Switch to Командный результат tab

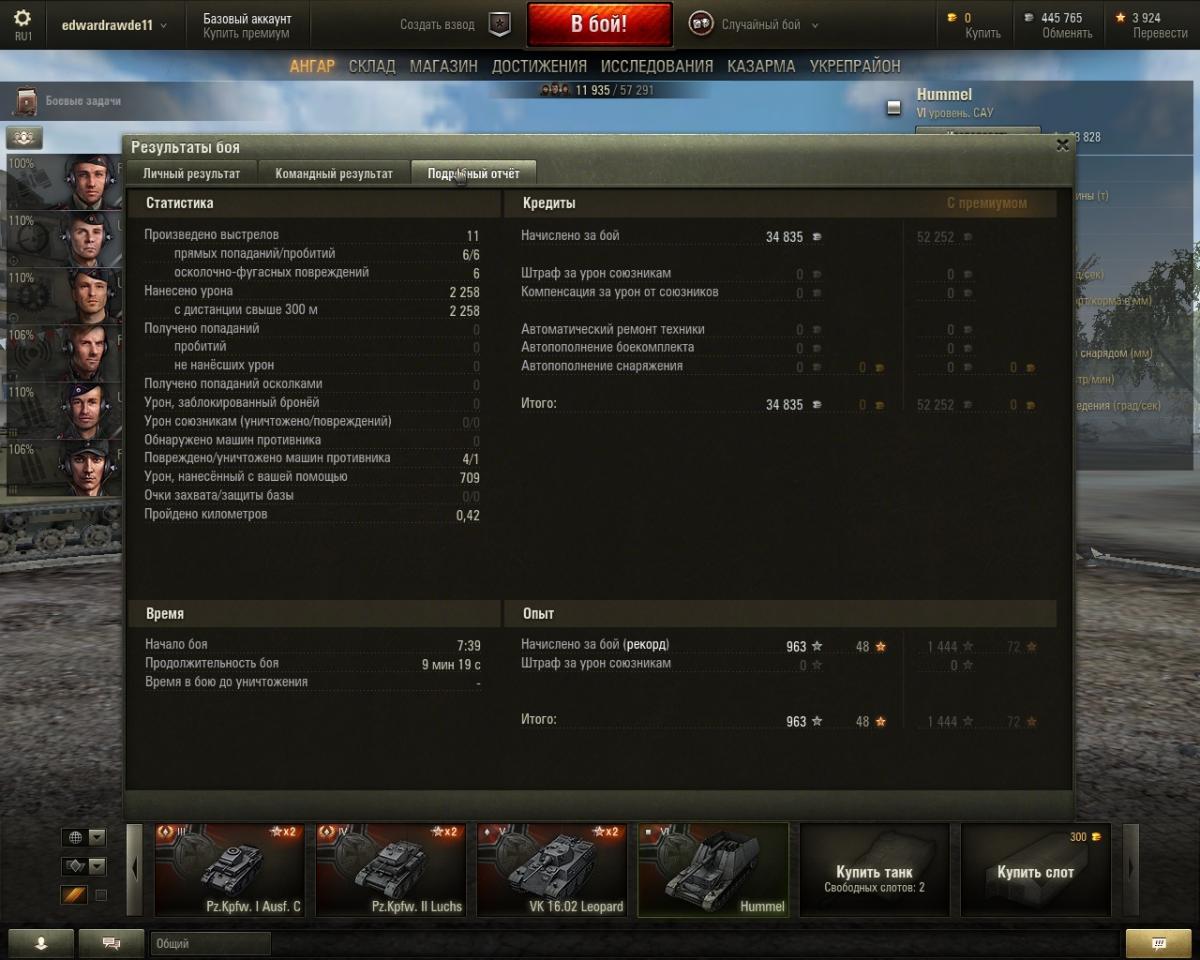(334, 173)
